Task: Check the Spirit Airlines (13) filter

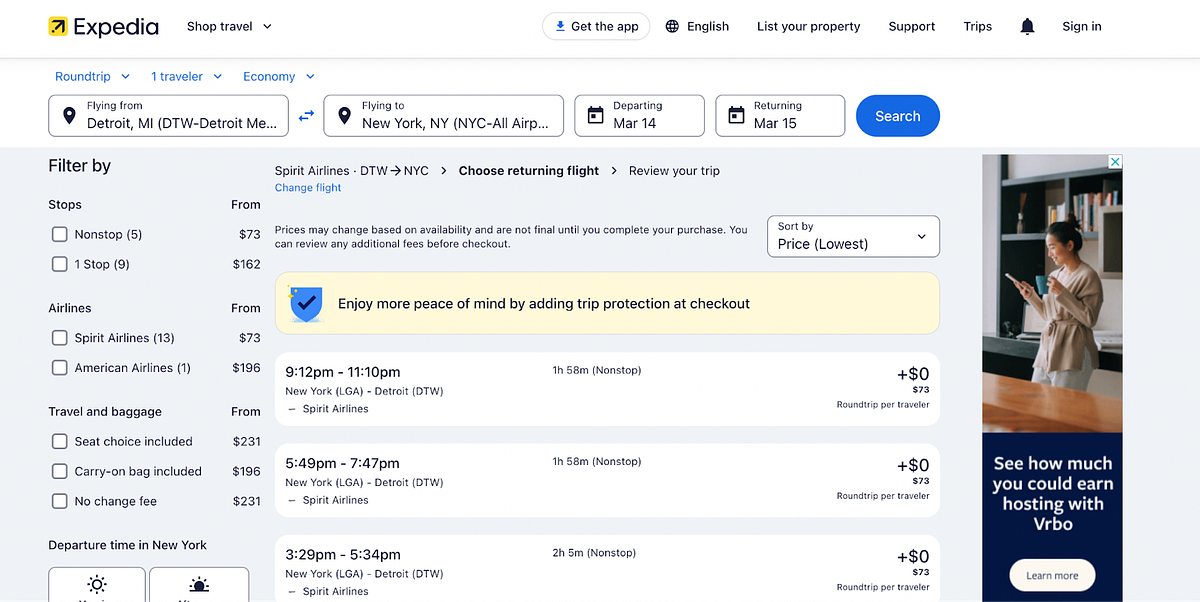Action: tap(59, 338)
